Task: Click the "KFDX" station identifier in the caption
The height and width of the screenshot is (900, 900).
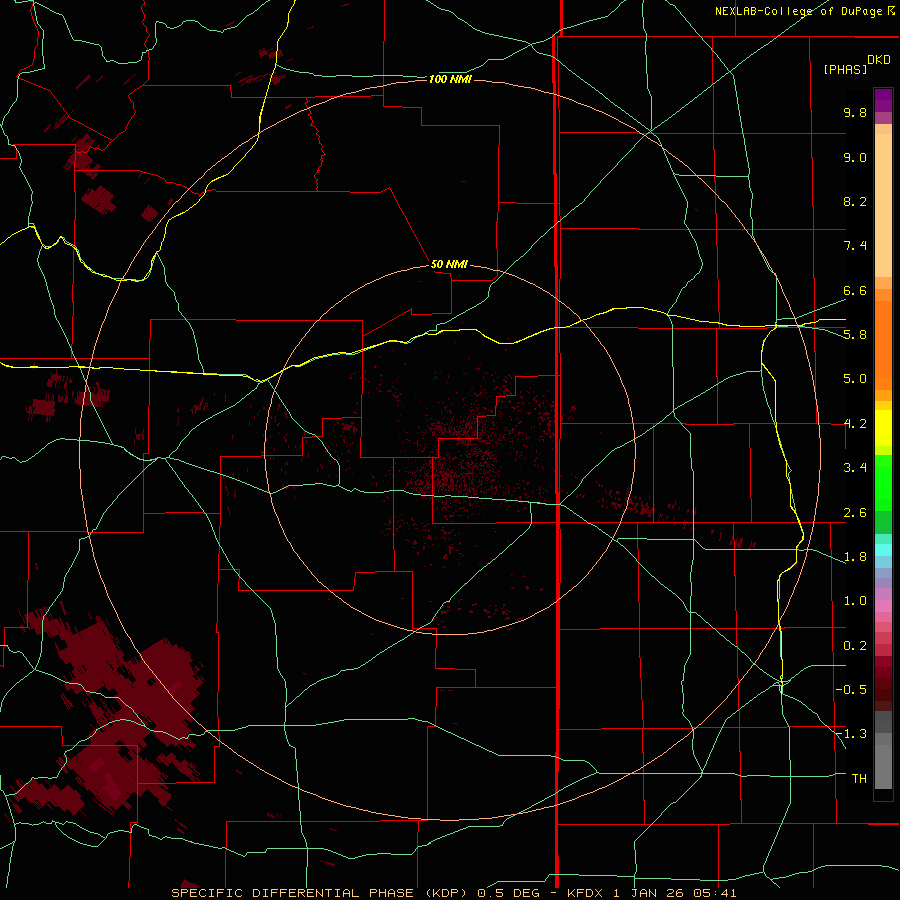Action: [585, 893]
